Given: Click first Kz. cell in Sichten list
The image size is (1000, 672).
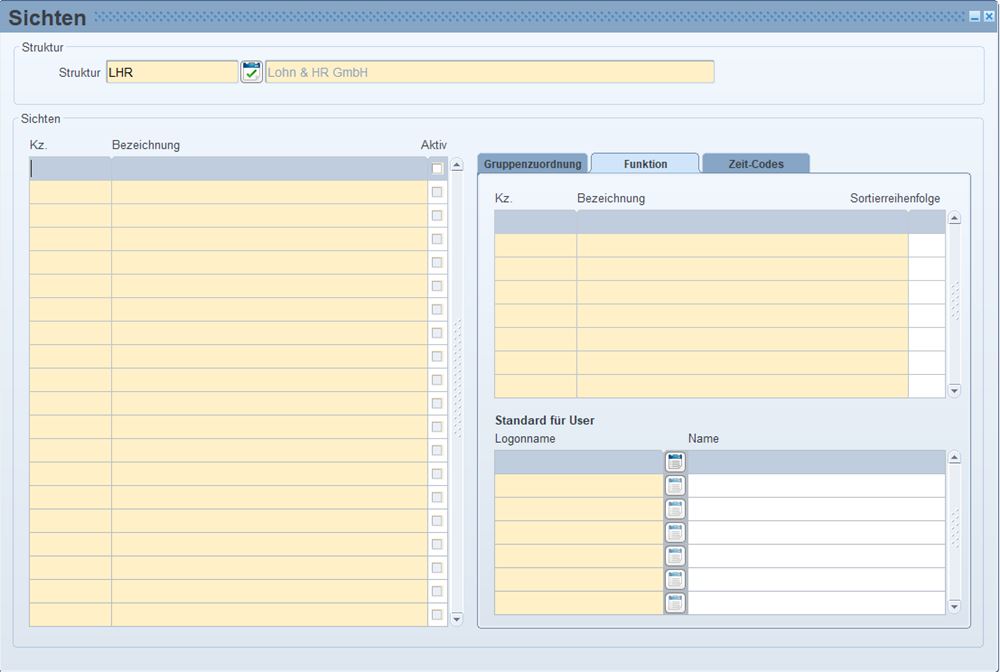Looking at the screenshot, I should click(x=70, y=169).
